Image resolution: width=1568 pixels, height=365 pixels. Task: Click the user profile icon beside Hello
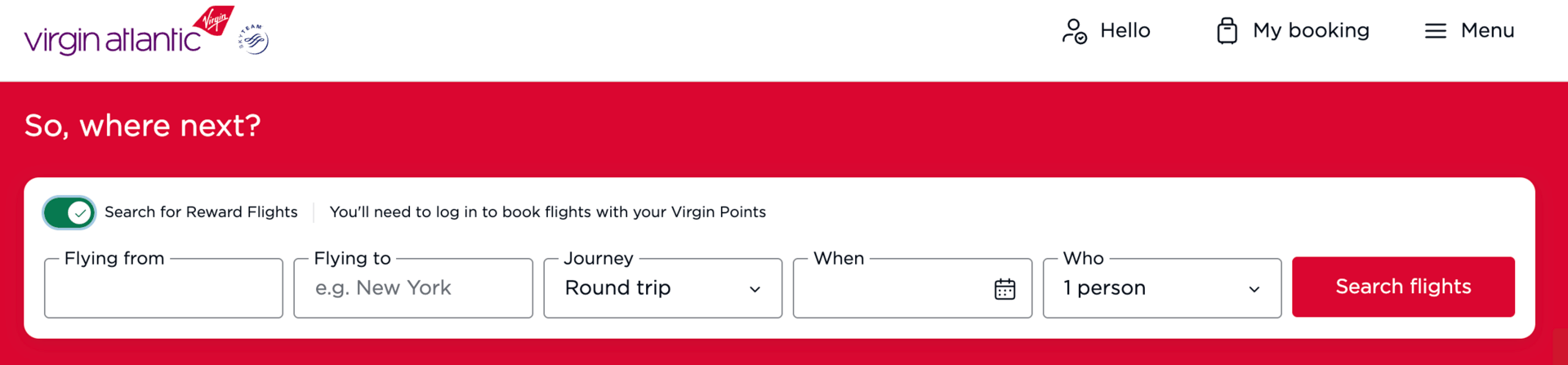1074,31
